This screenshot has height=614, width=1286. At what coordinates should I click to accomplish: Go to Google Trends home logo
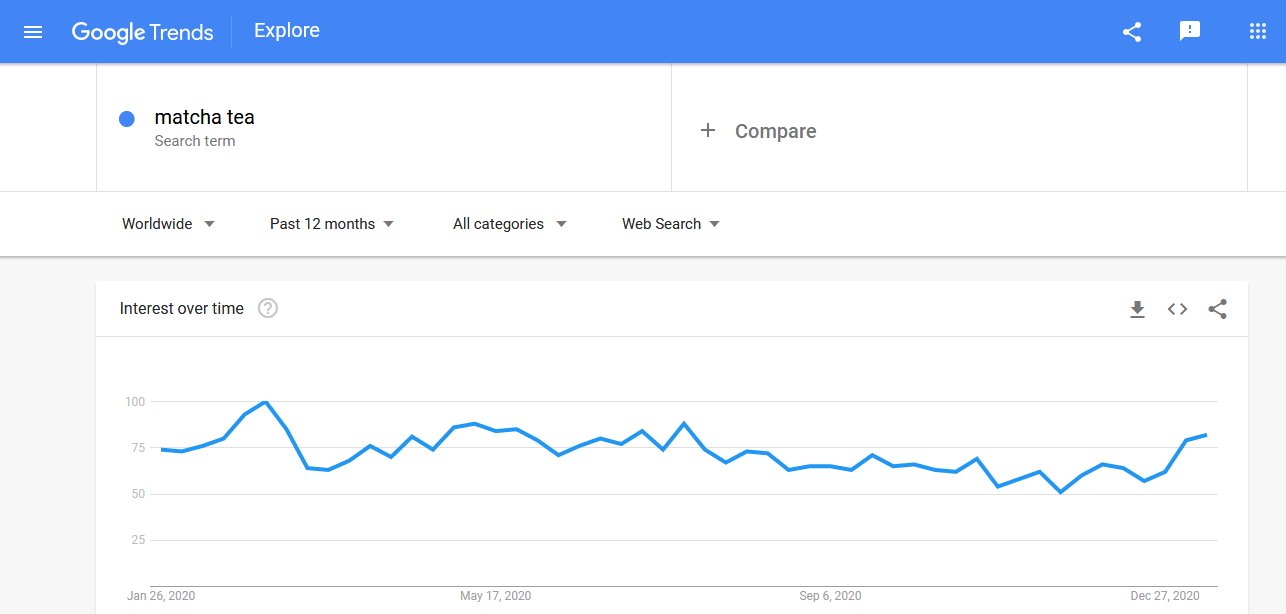point(142,32)
